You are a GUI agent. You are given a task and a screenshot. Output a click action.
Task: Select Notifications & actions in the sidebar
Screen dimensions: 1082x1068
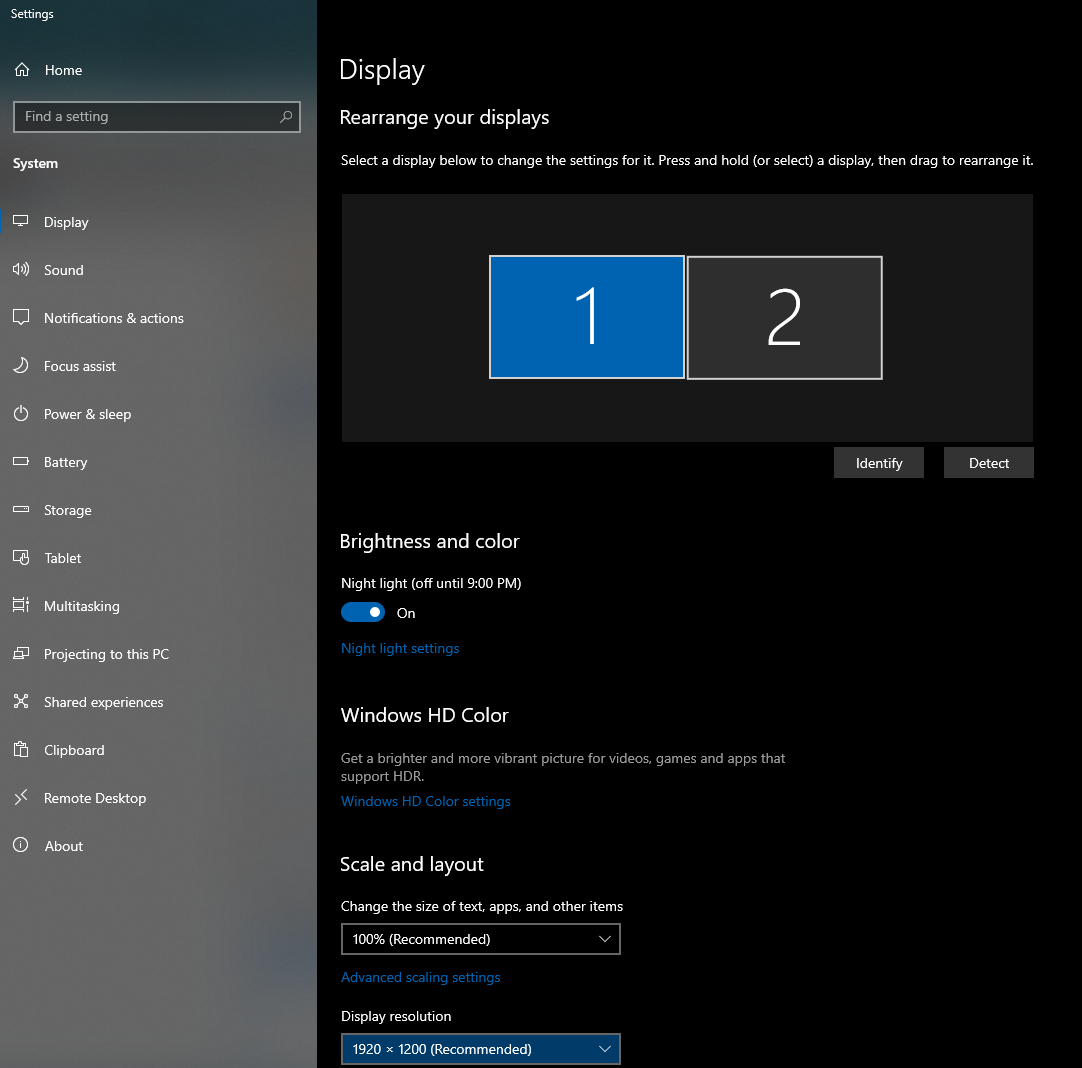(113, 318)
